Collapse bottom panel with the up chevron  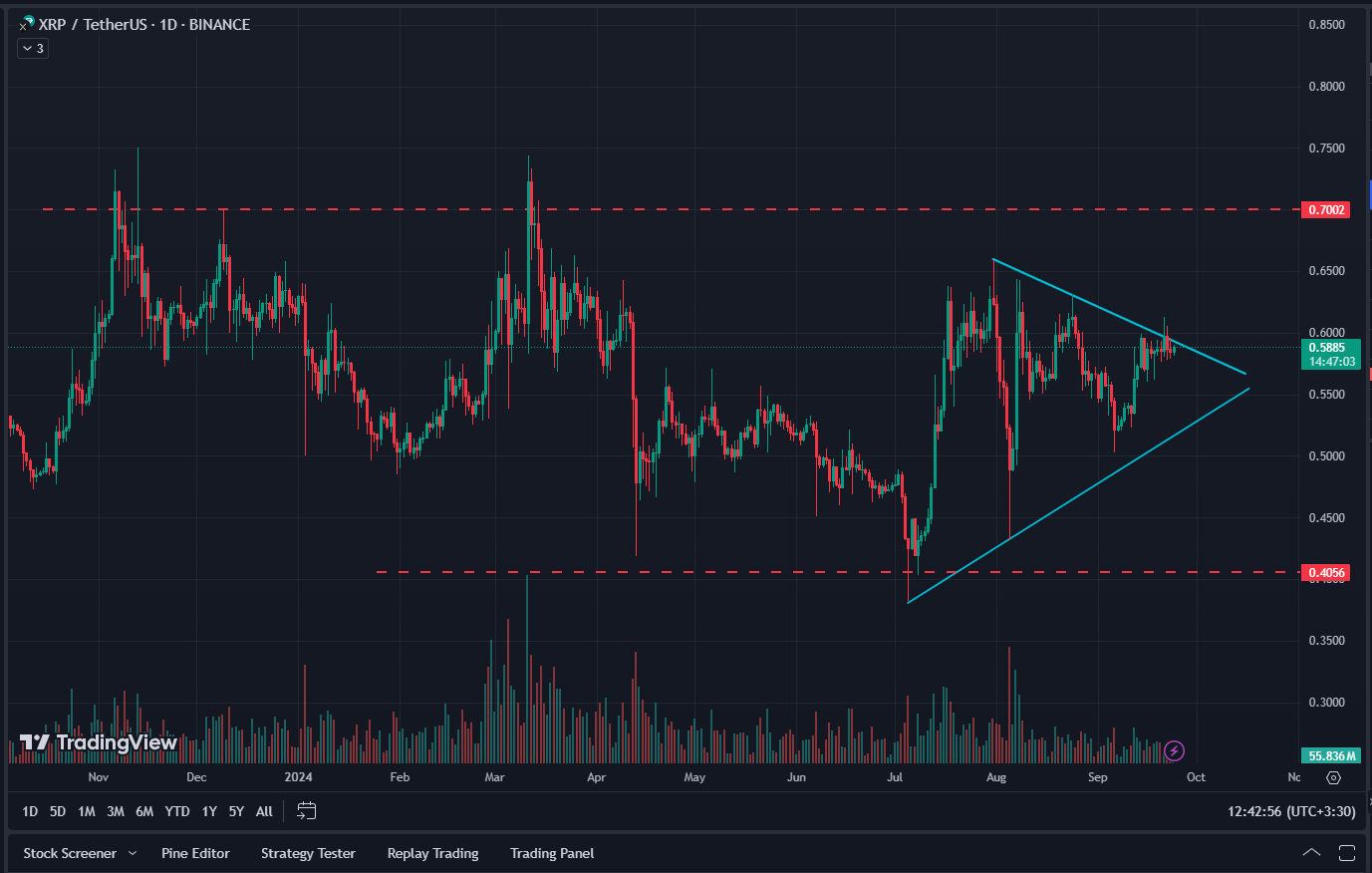pyautogui.click(x=1311, y=853)
